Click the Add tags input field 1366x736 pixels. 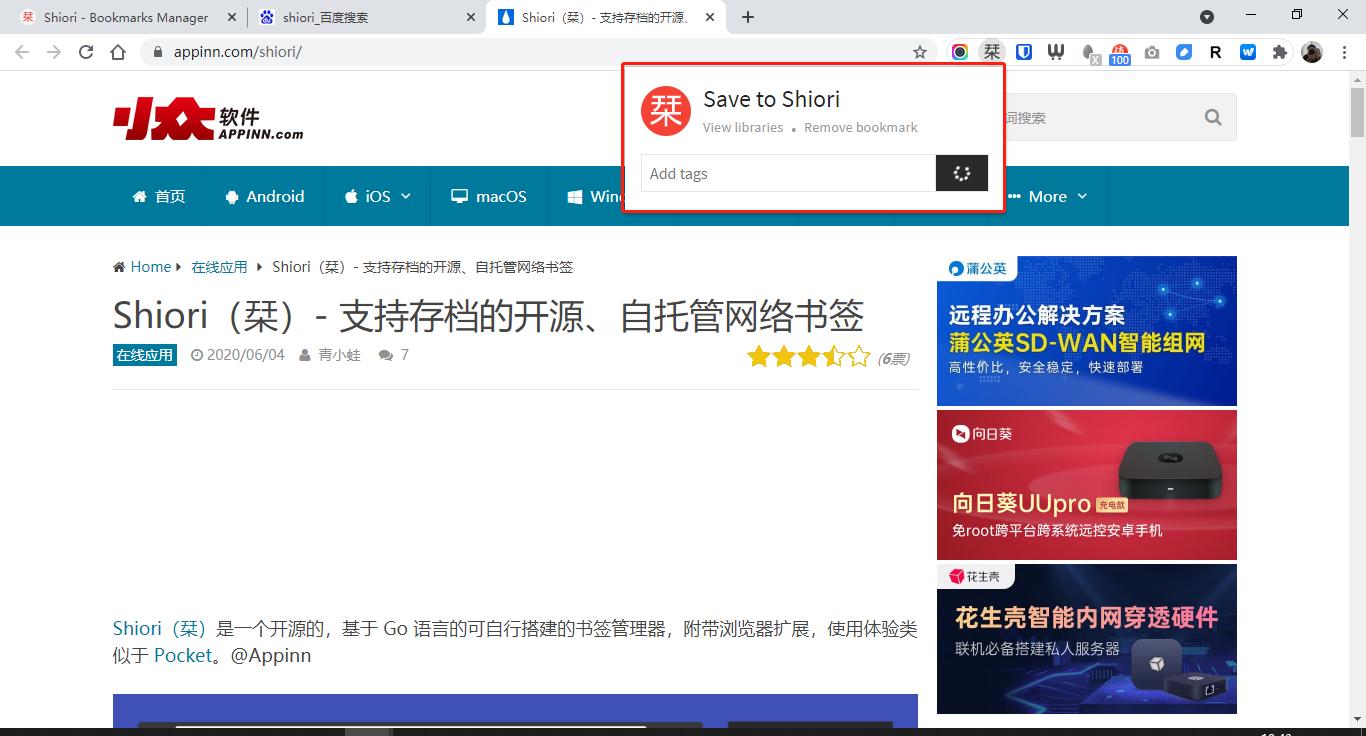pyautogui.click(x=788, y=173)
